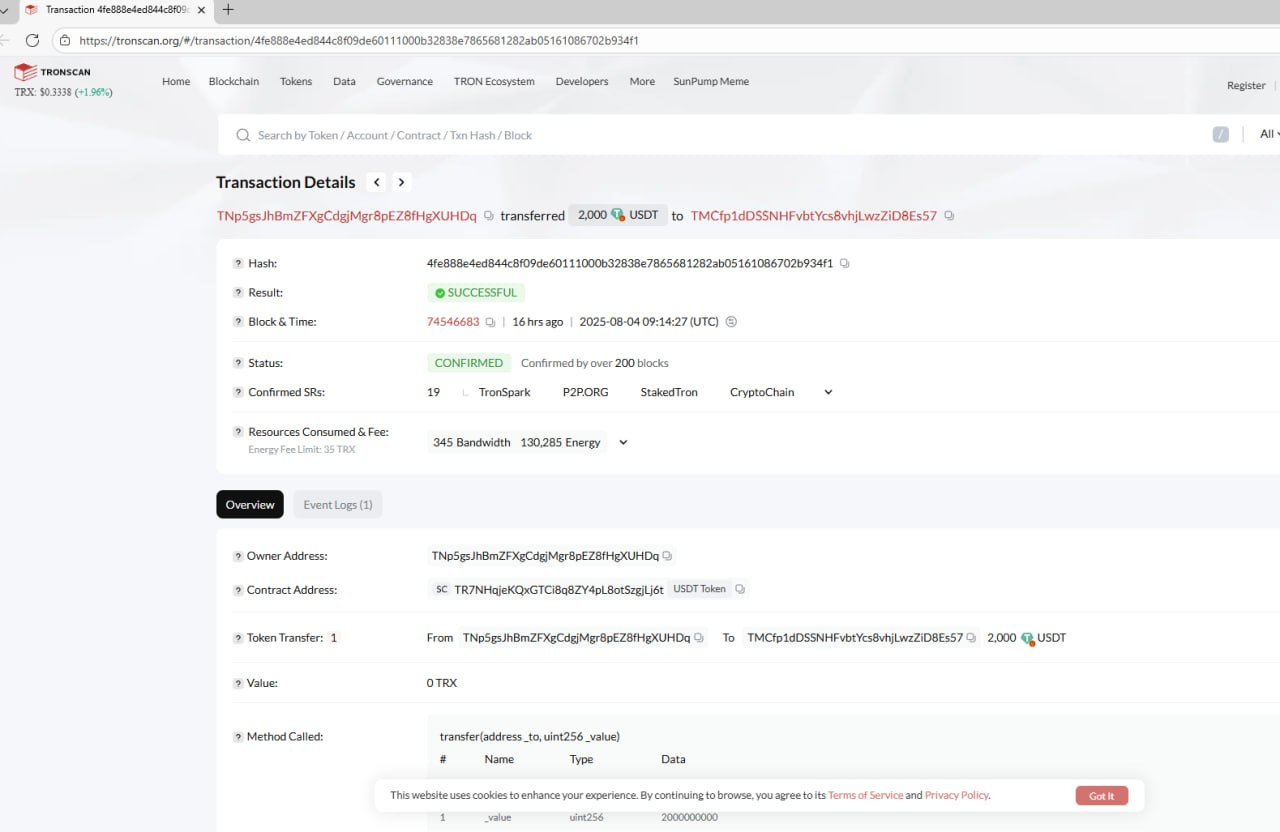1280x832 pixels.
Task: Open the All search filter dropdown
Action: point(1269,134)
